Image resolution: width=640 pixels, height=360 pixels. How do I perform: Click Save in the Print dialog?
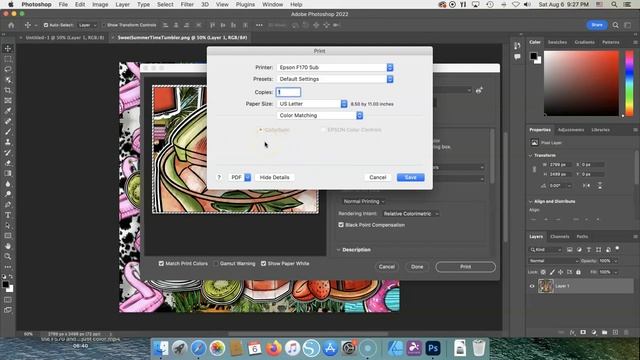[411, 178]
